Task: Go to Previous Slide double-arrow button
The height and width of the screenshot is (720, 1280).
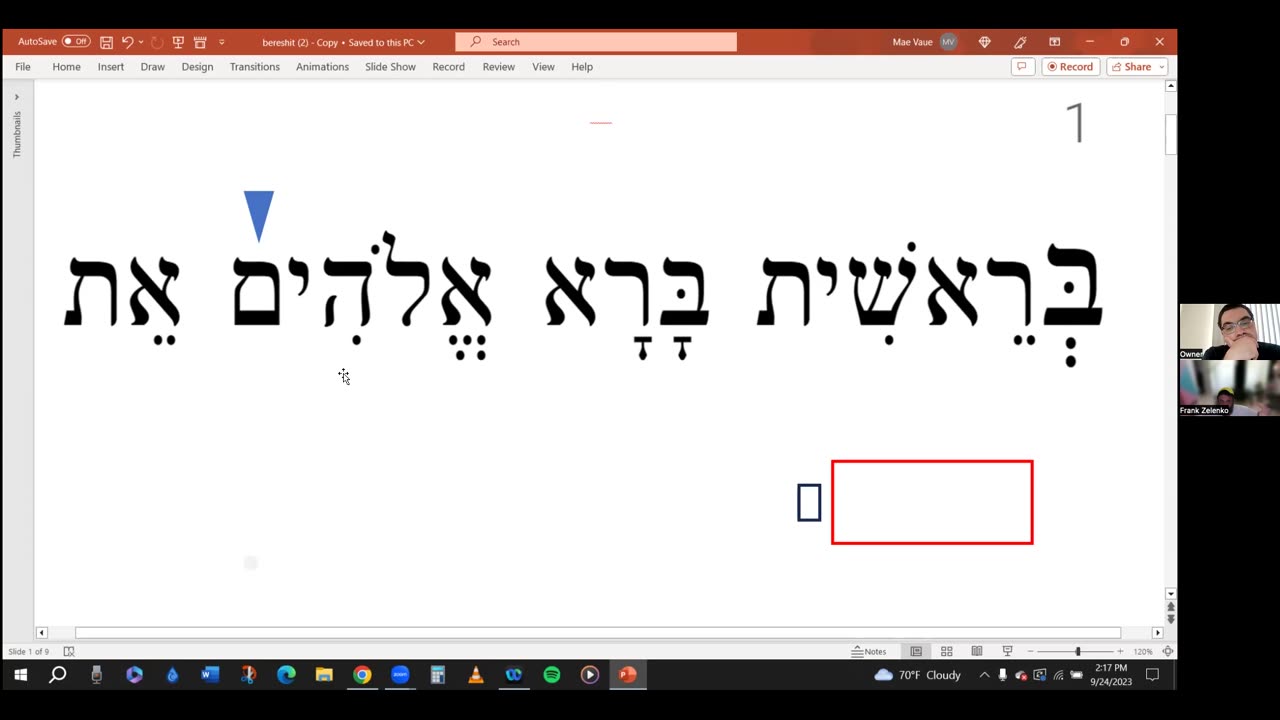Action: (x=1170, y=607)
